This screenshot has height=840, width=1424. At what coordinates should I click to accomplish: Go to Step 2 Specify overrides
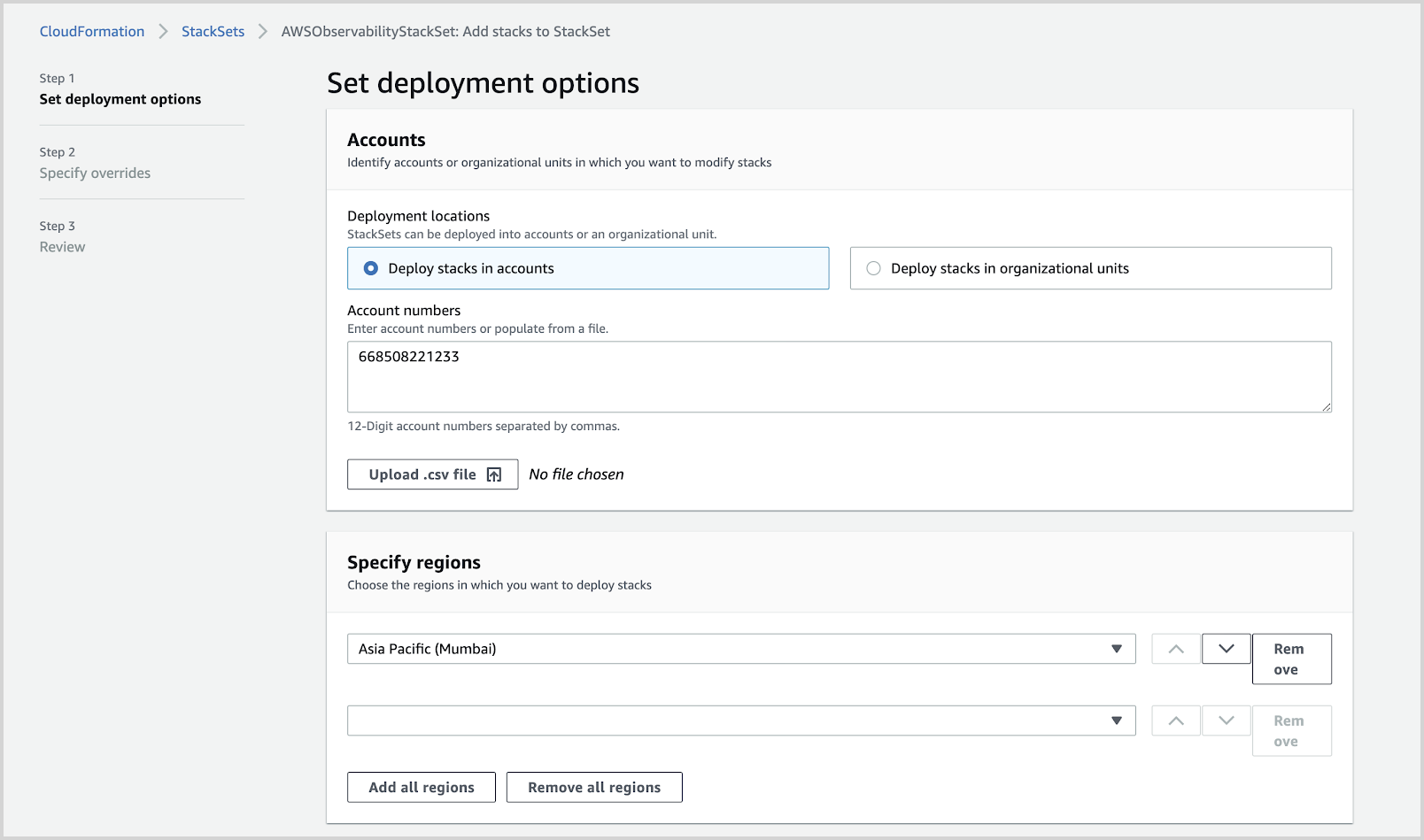tap(95, 173)
